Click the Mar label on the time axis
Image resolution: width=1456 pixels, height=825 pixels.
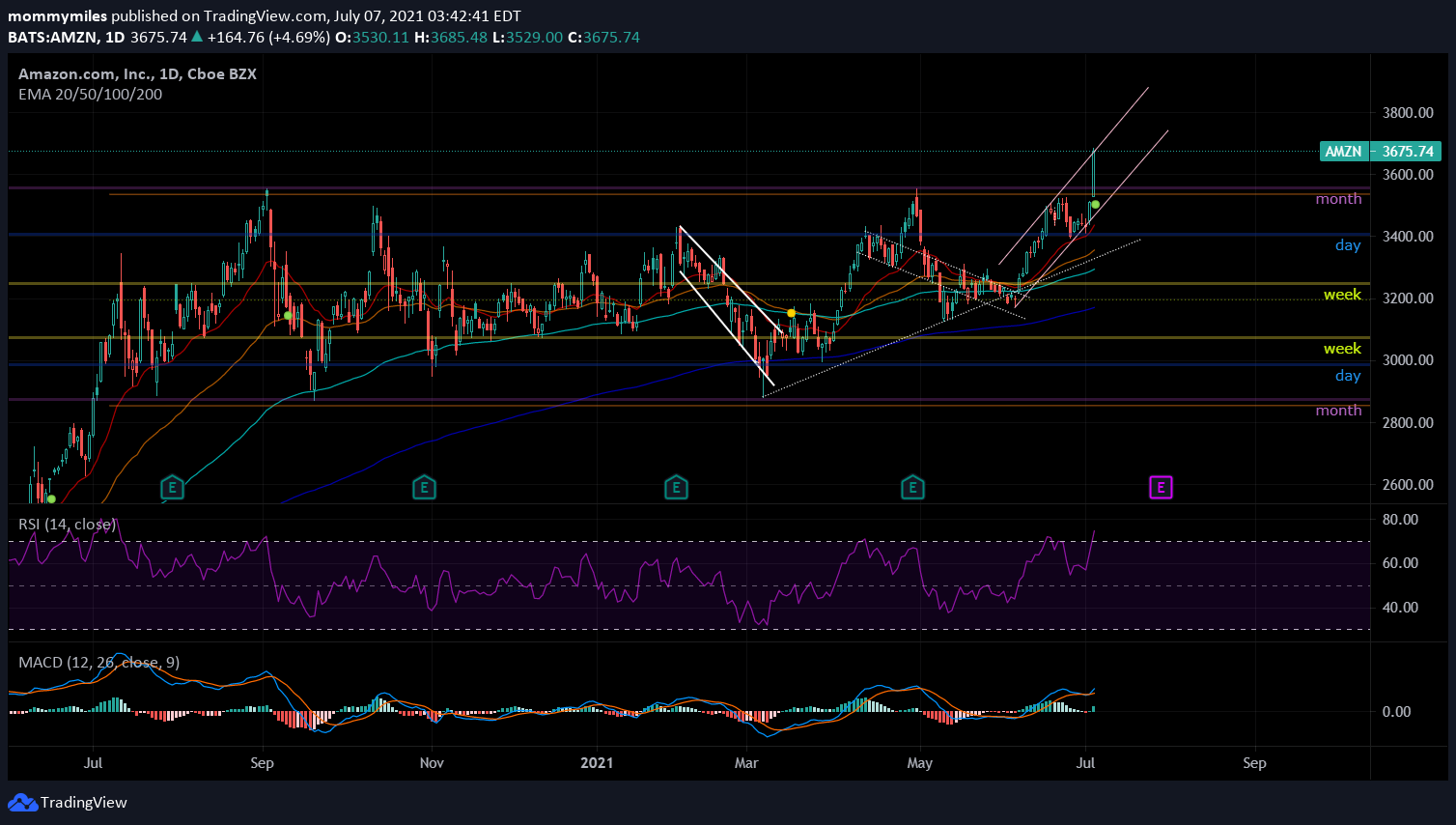click(x=746, y=763)
